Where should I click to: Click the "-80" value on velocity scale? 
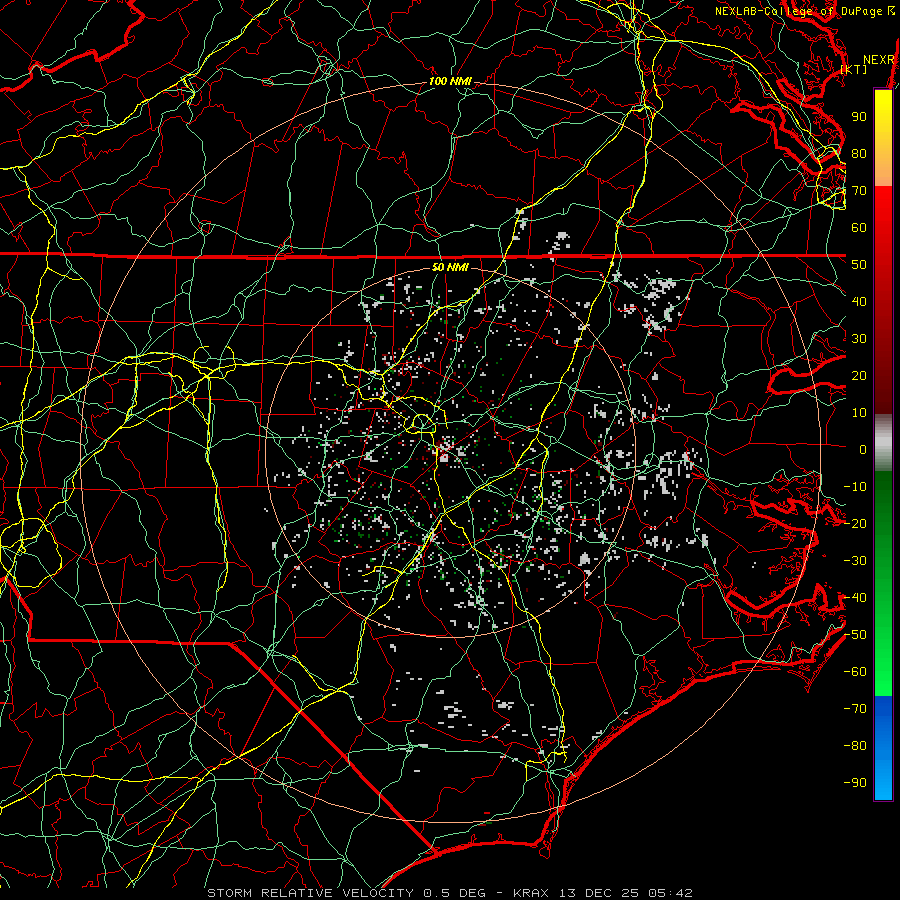click(x=855, y=746)
